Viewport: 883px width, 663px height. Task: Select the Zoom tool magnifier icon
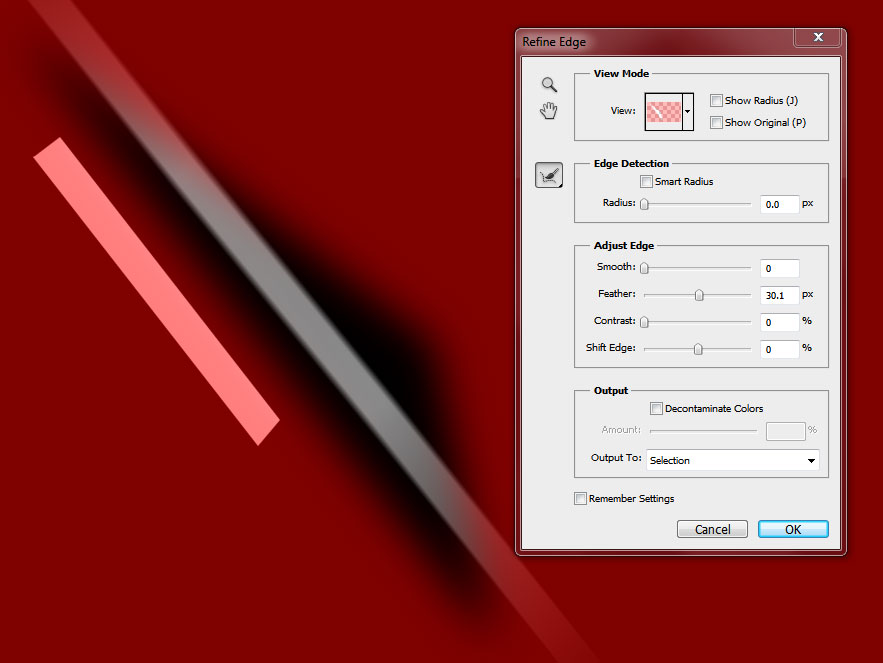click(x=549, y=85)
